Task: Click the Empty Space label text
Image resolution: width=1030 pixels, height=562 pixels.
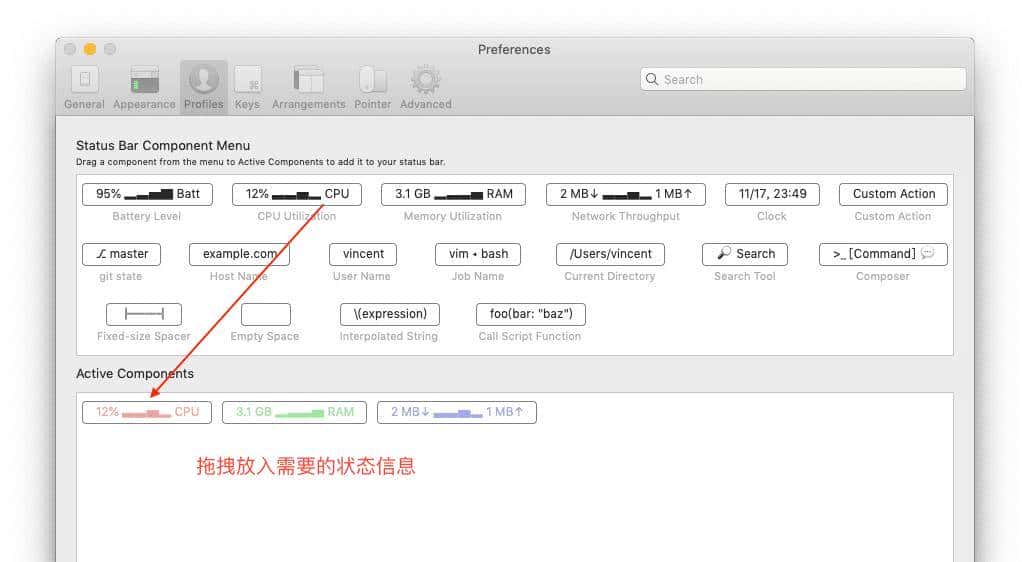Action: [265, 336]
